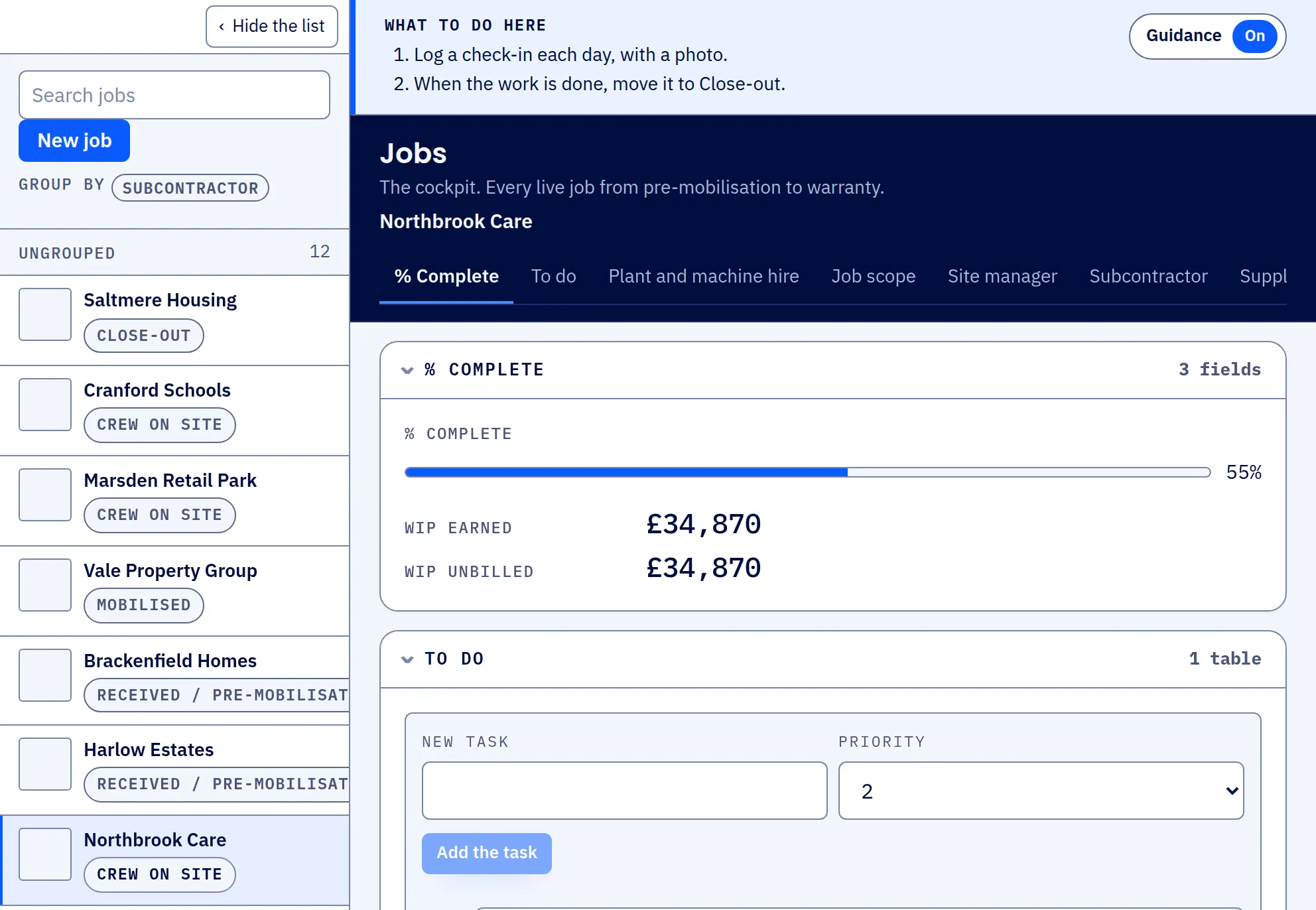Click the 55% value label
This screenshot has height=910, width=1316.
pyautogui.click(x=1244, y=472)
